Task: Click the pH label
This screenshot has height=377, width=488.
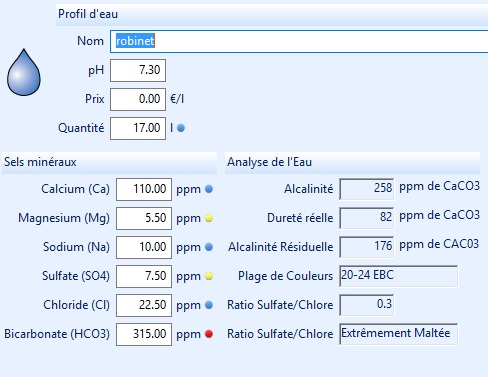Action: tap(96, 71)
